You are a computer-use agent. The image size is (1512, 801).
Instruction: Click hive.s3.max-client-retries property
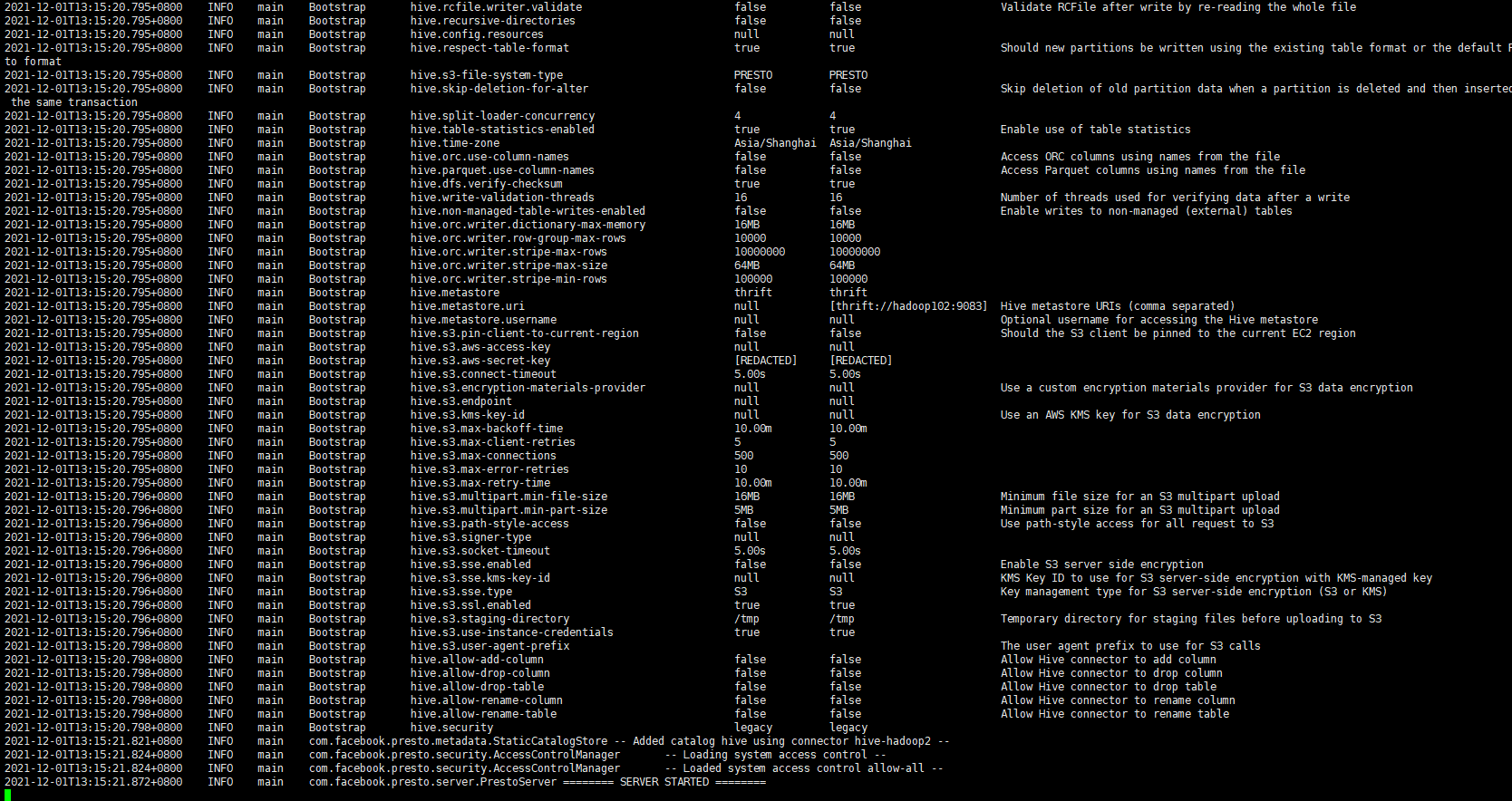492,442
